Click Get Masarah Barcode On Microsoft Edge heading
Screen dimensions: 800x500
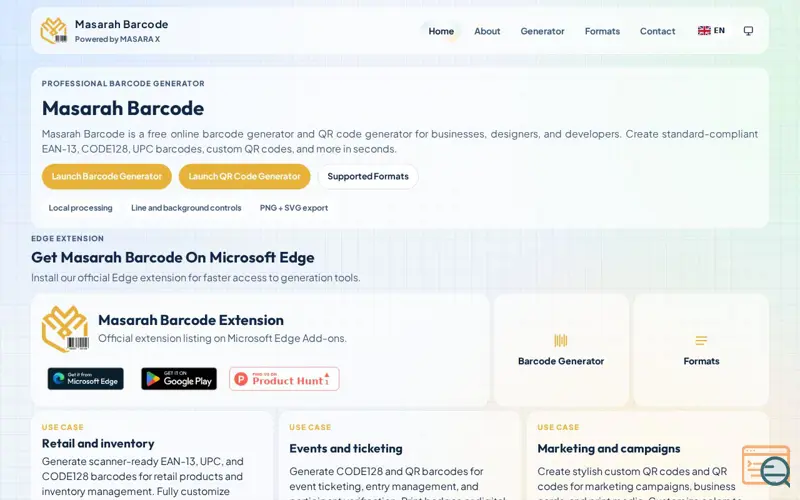click(x=172, y=258)
